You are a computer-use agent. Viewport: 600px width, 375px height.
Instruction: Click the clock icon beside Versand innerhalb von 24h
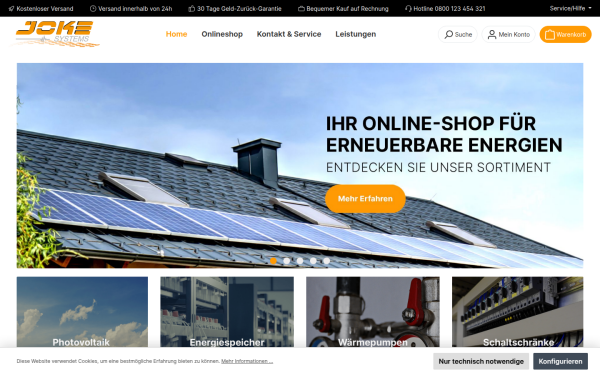pos(93,8)
